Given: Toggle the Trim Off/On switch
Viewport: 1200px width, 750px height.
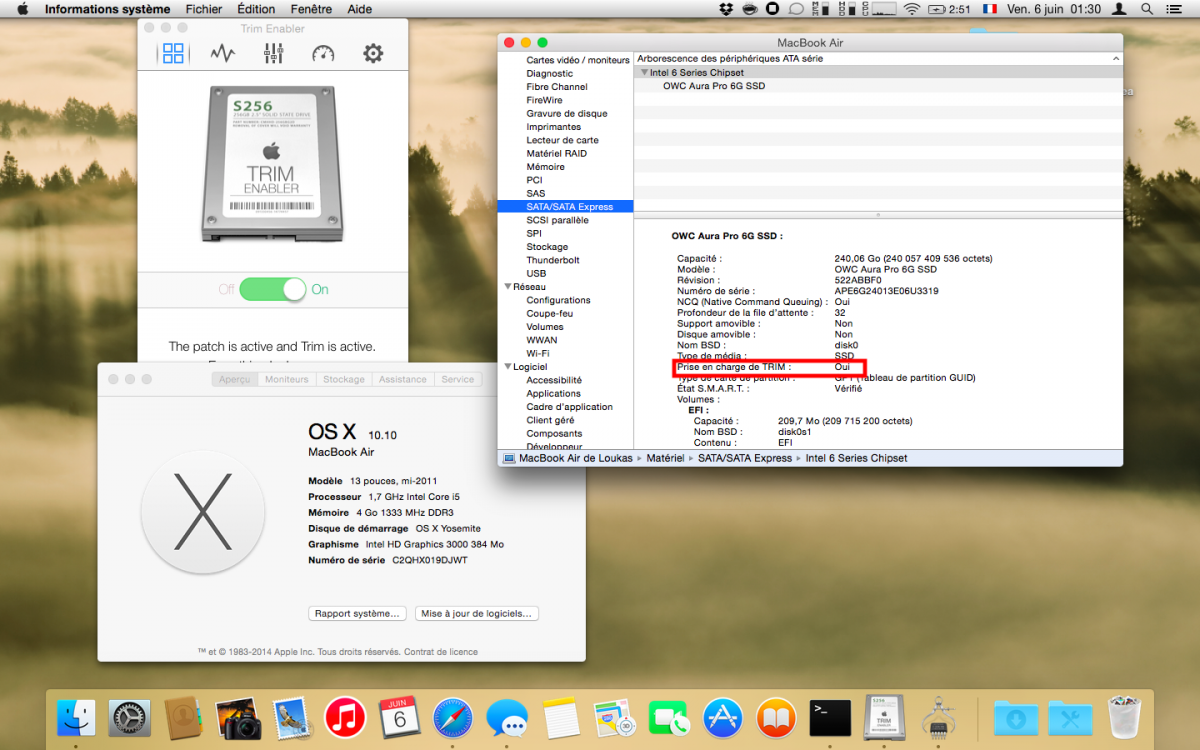Looking at the screenshot, I should (x=273, y=289).
